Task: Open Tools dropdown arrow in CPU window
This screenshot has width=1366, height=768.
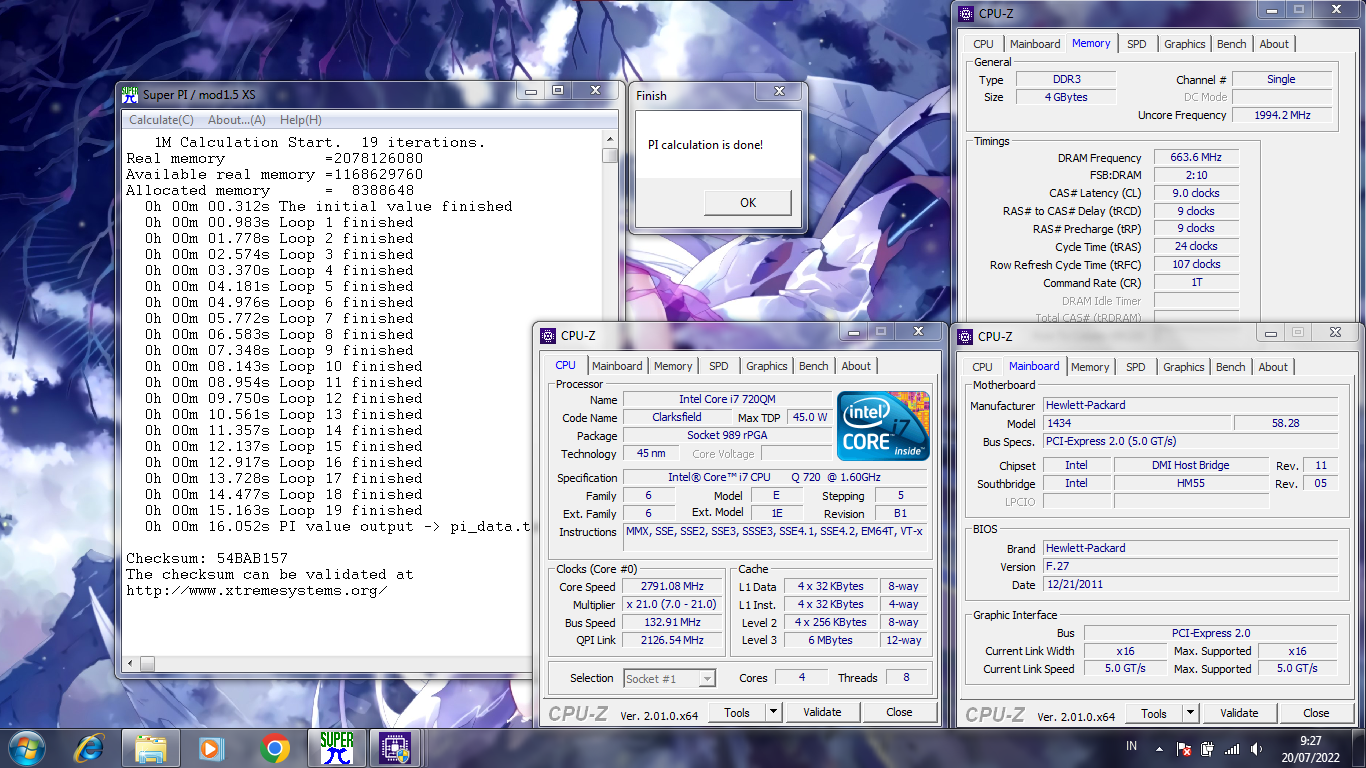Action: 773,712
